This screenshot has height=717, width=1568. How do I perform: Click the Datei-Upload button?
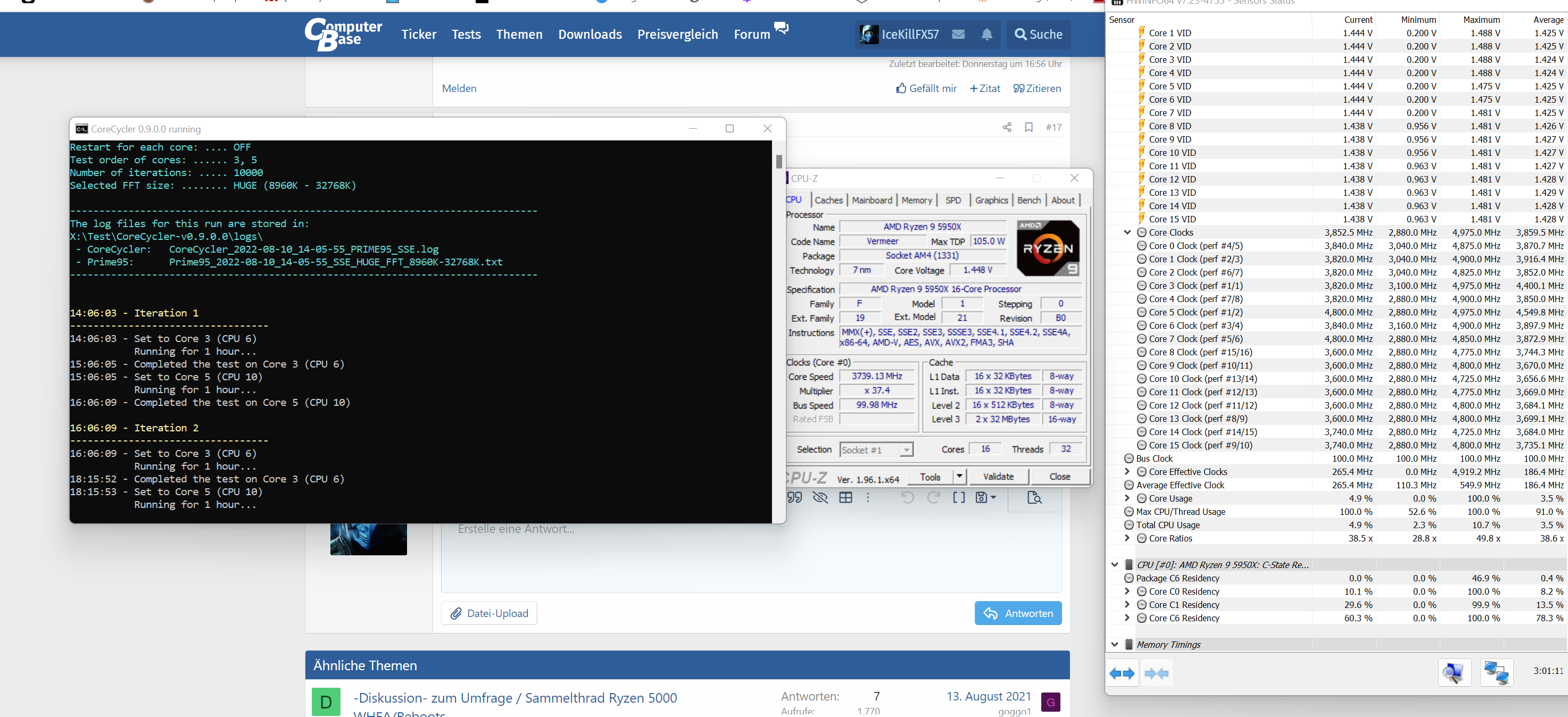click(x=489, y=613)
